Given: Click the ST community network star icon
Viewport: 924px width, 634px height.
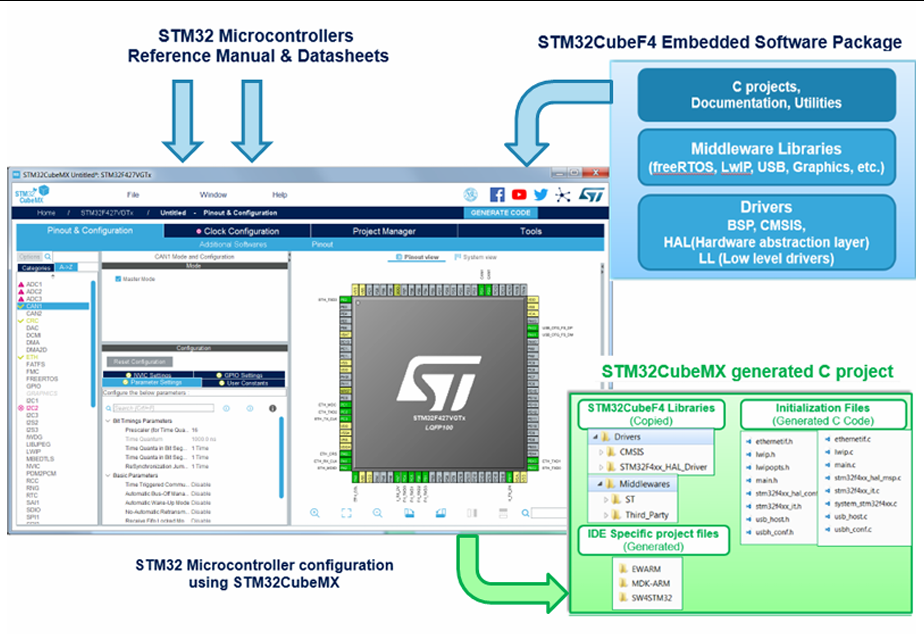Looking at the screenshot, I should pos(563,195).
